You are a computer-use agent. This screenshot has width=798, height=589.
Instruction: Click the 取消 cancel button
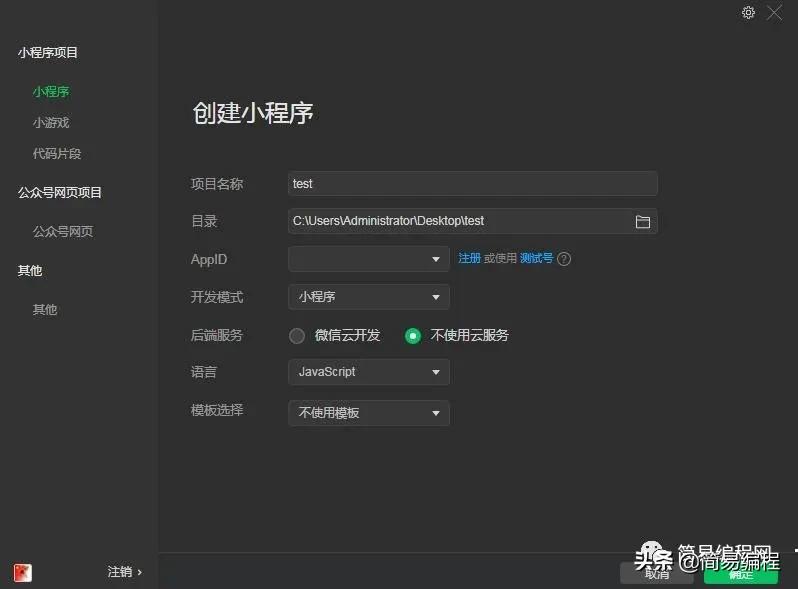(x=657, y=574)
